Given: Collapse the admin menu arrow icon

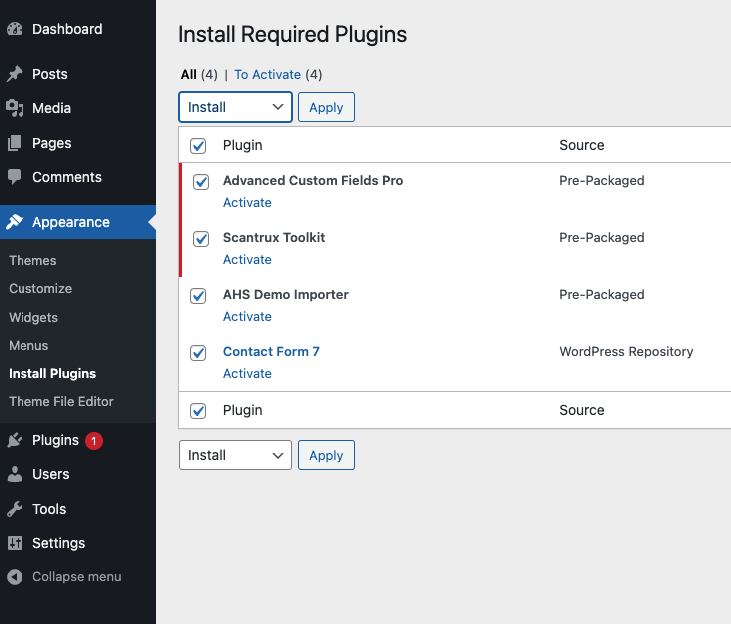Looking at the screenshot, I should 15,577.
